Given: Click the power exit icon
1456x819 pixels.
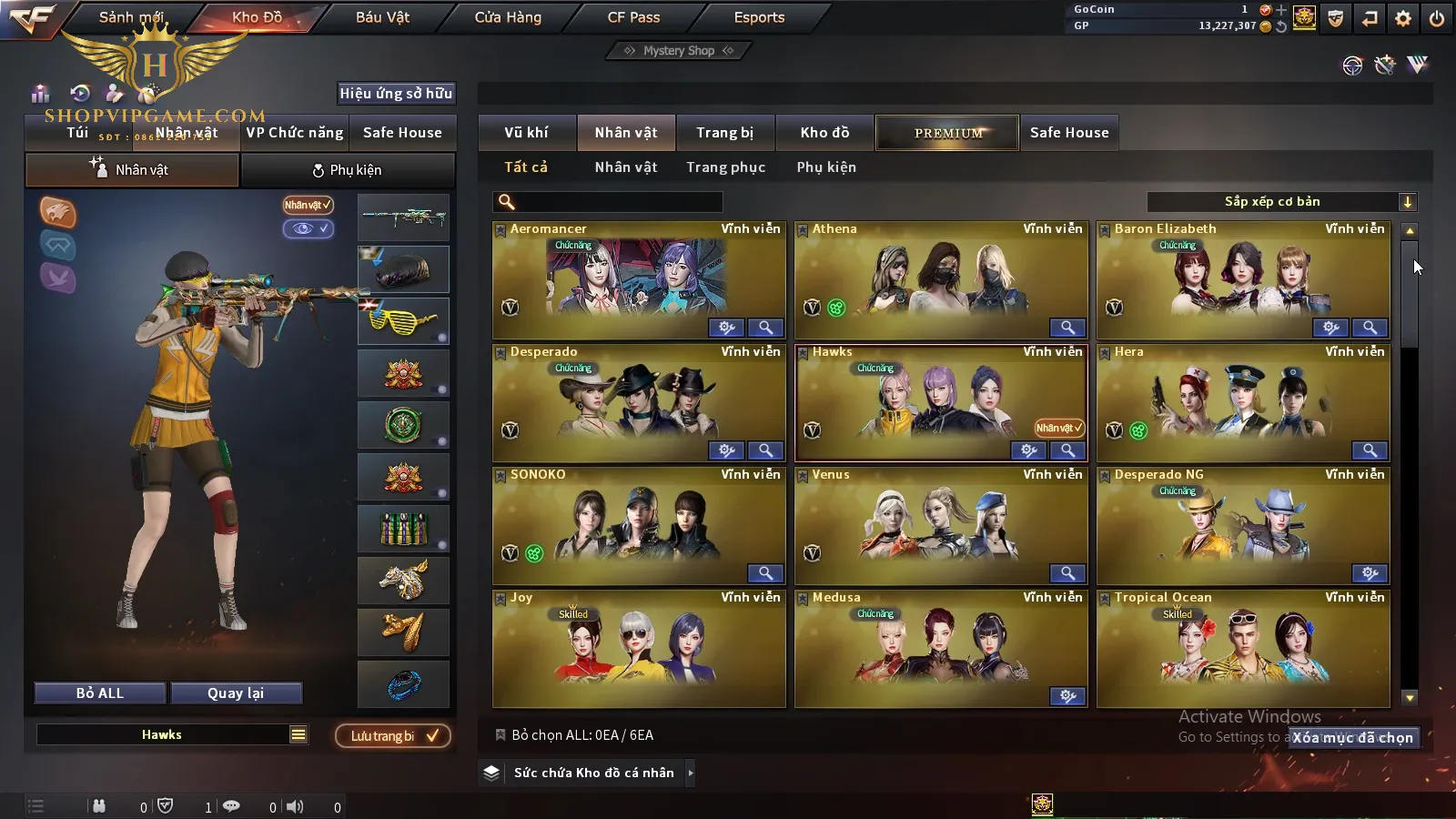Looking at the screenshot, I should (x=1437, y=17).
